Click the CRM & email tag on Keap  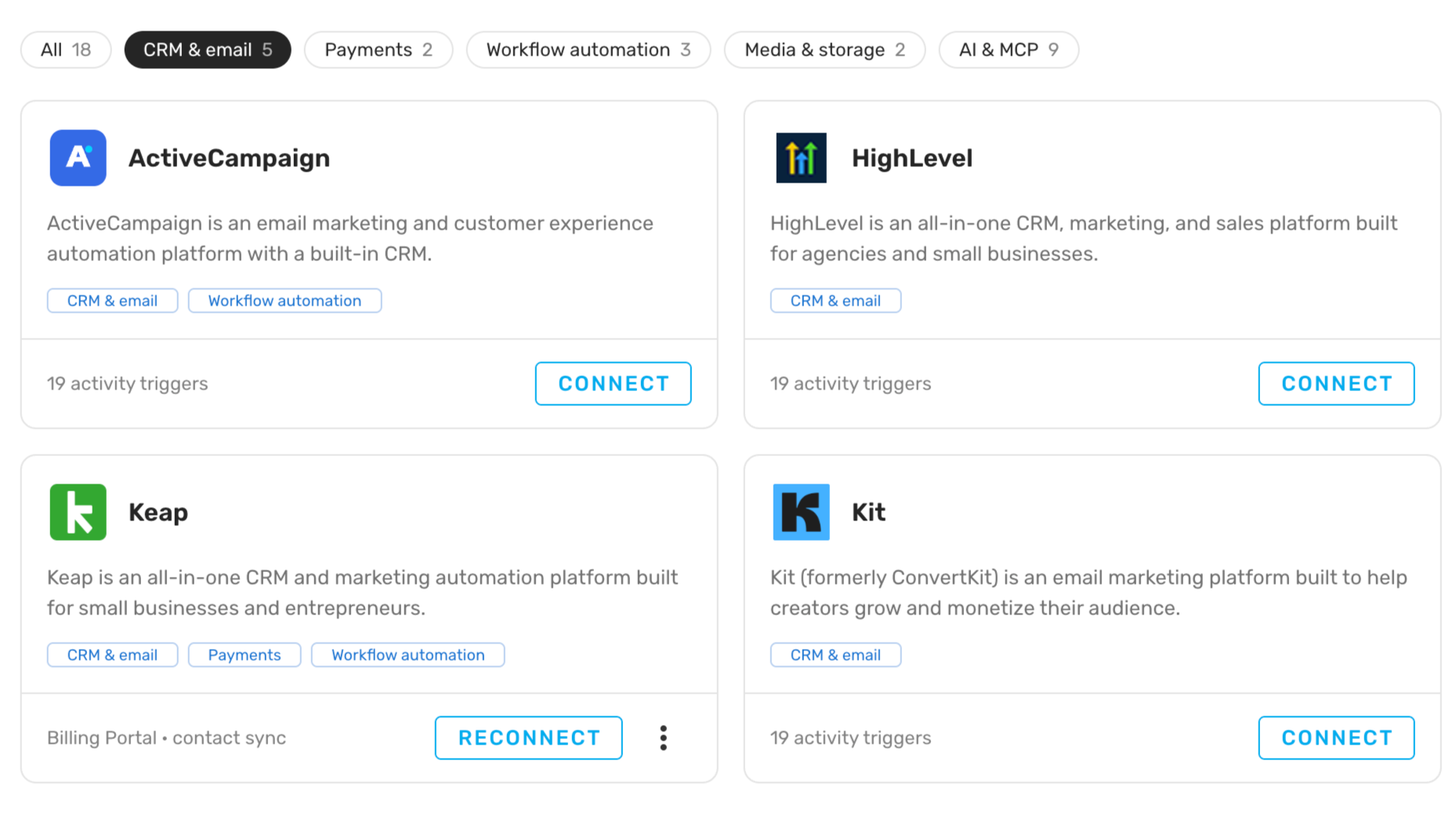coord(112,655)
